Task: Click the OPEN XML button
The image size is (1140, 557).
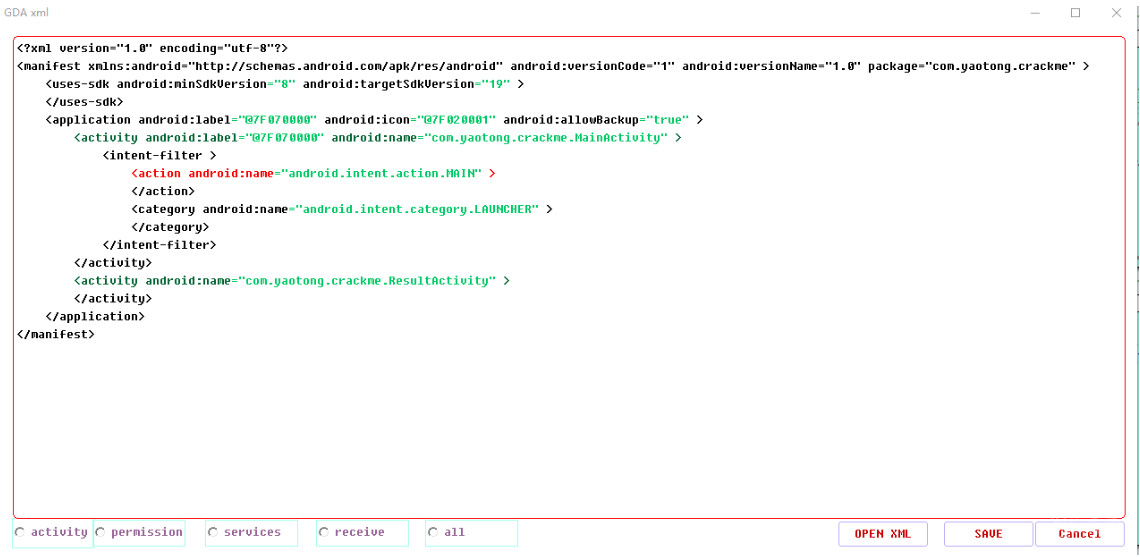Action: (x=883, y=534)
